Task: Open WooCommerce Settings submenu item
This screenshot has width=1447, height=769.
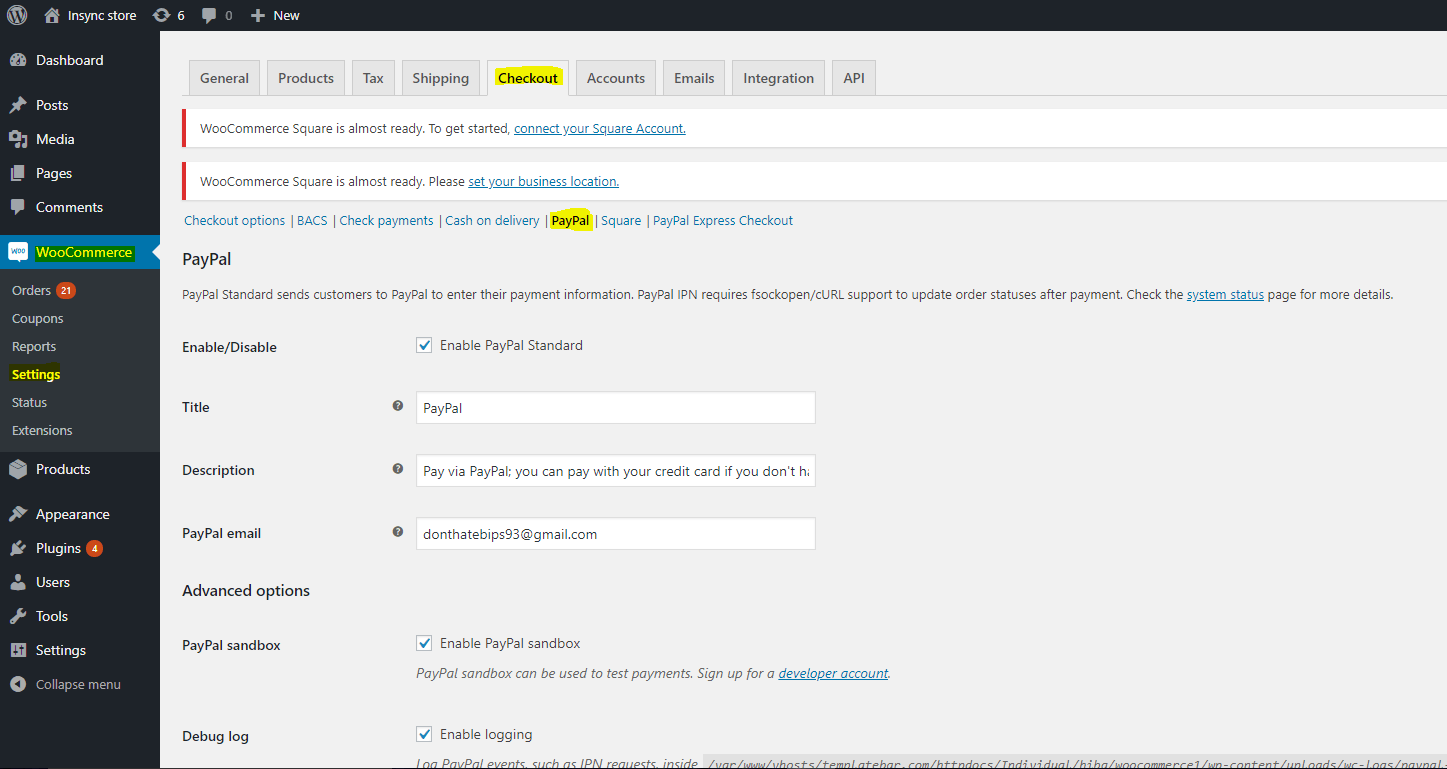Action: click(x=36, y=374)
